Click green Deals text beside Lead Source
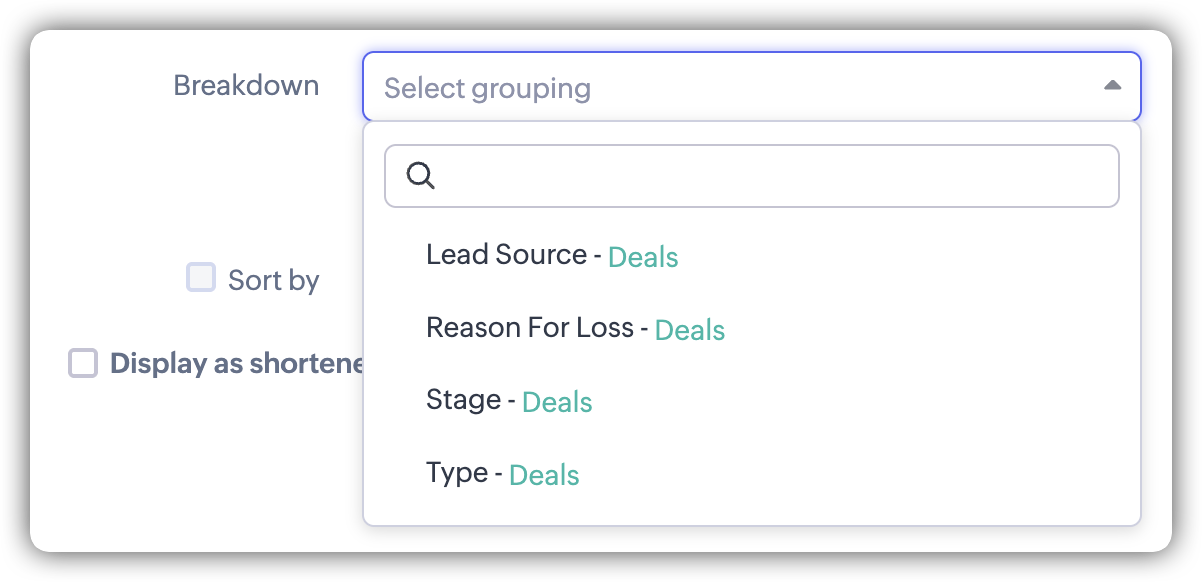This screenshot has height=582, width=1202. (x=643, y=257)
